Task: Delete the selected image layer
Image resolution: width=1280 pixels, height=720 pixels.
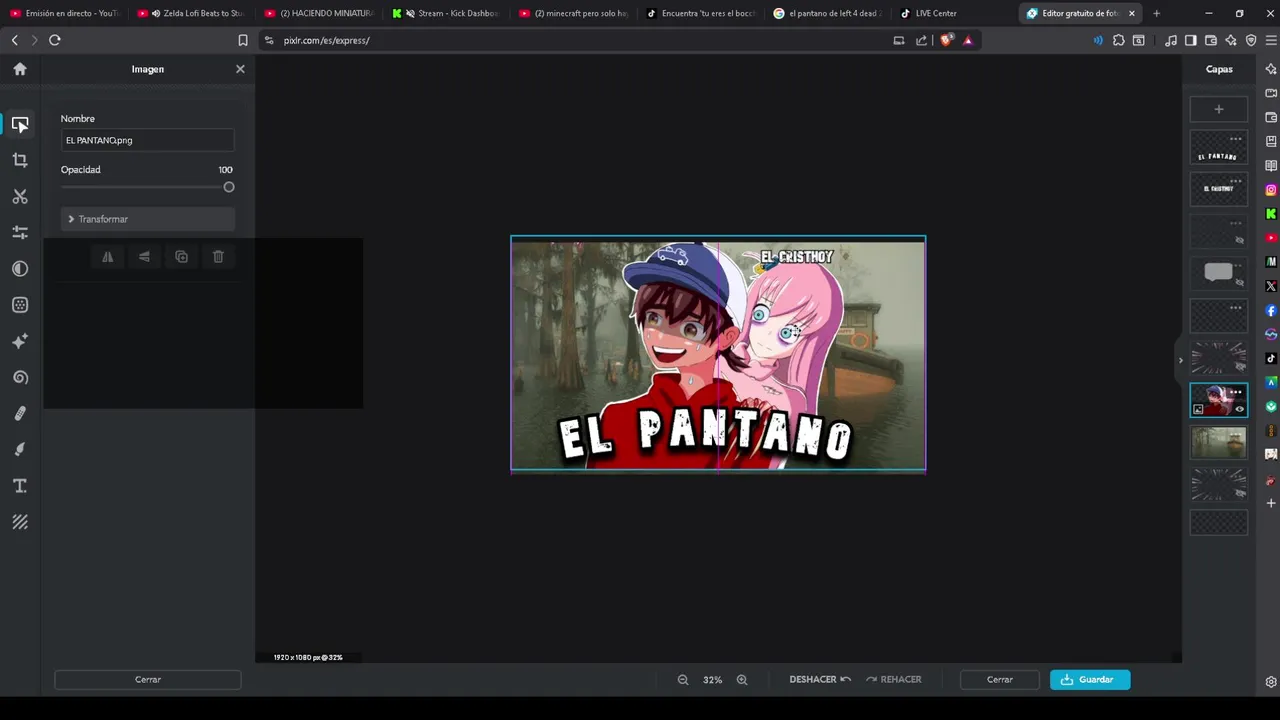Action: (218, 257)
